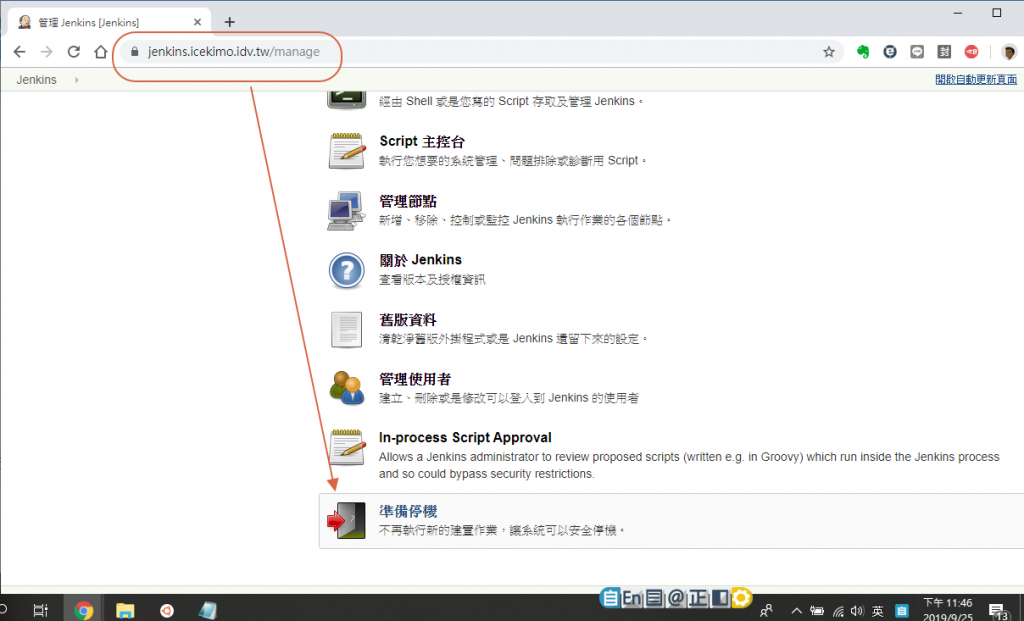1024x621 pixels.
Task: Open Task View on the taskbar
Action: coord(40,610)
